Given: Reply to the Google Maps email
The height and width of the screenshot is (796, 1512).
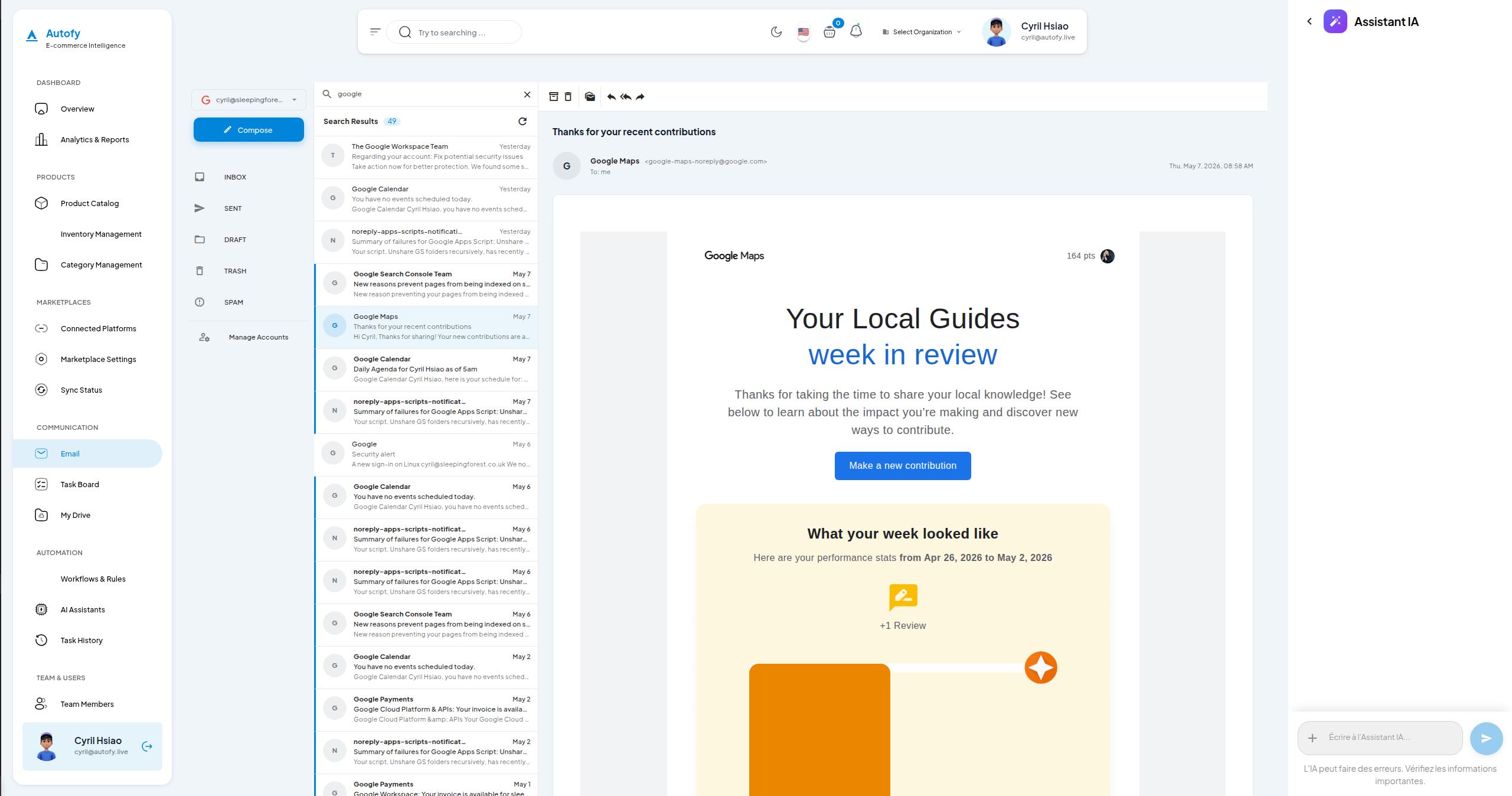Looking at the screenshot, I should pos(612,97).
